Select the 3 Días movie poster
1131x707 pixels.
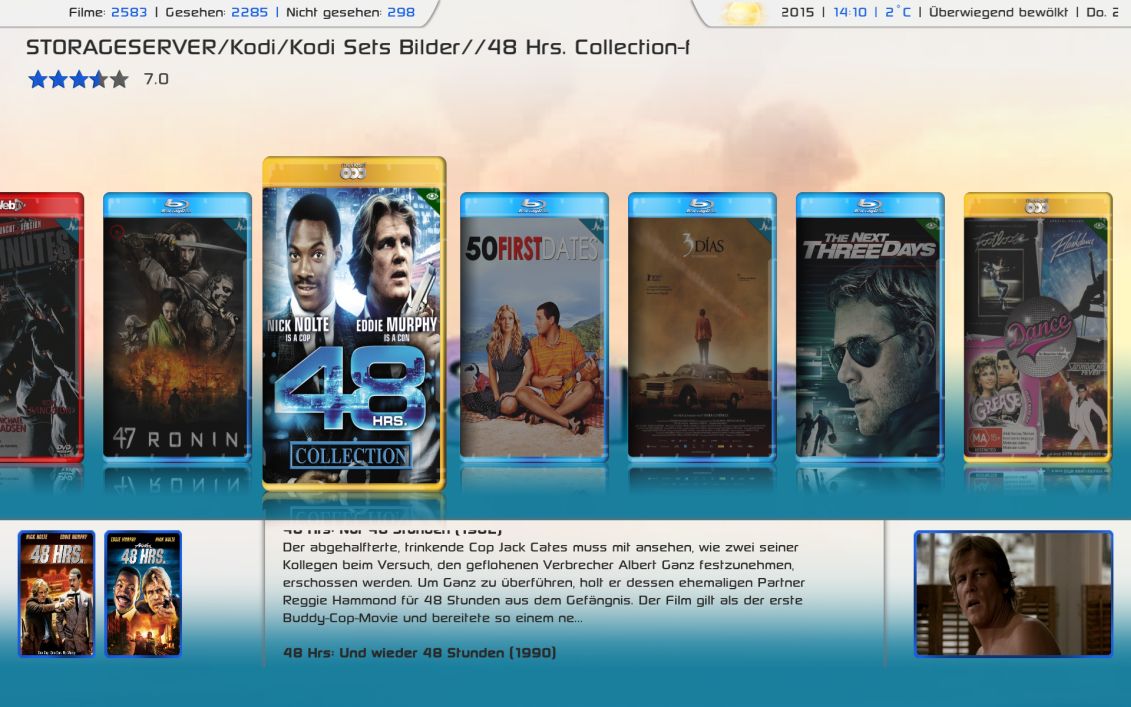pyautogui.click(x=702, y=326)
